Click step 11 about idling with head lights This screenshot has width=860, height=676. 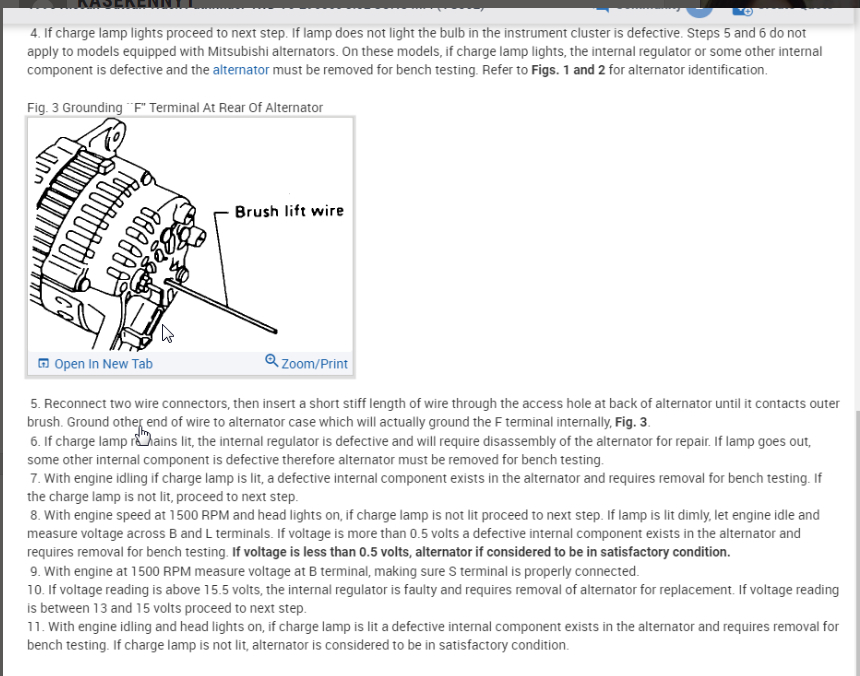pyautogui.click(x=433, y=636)
